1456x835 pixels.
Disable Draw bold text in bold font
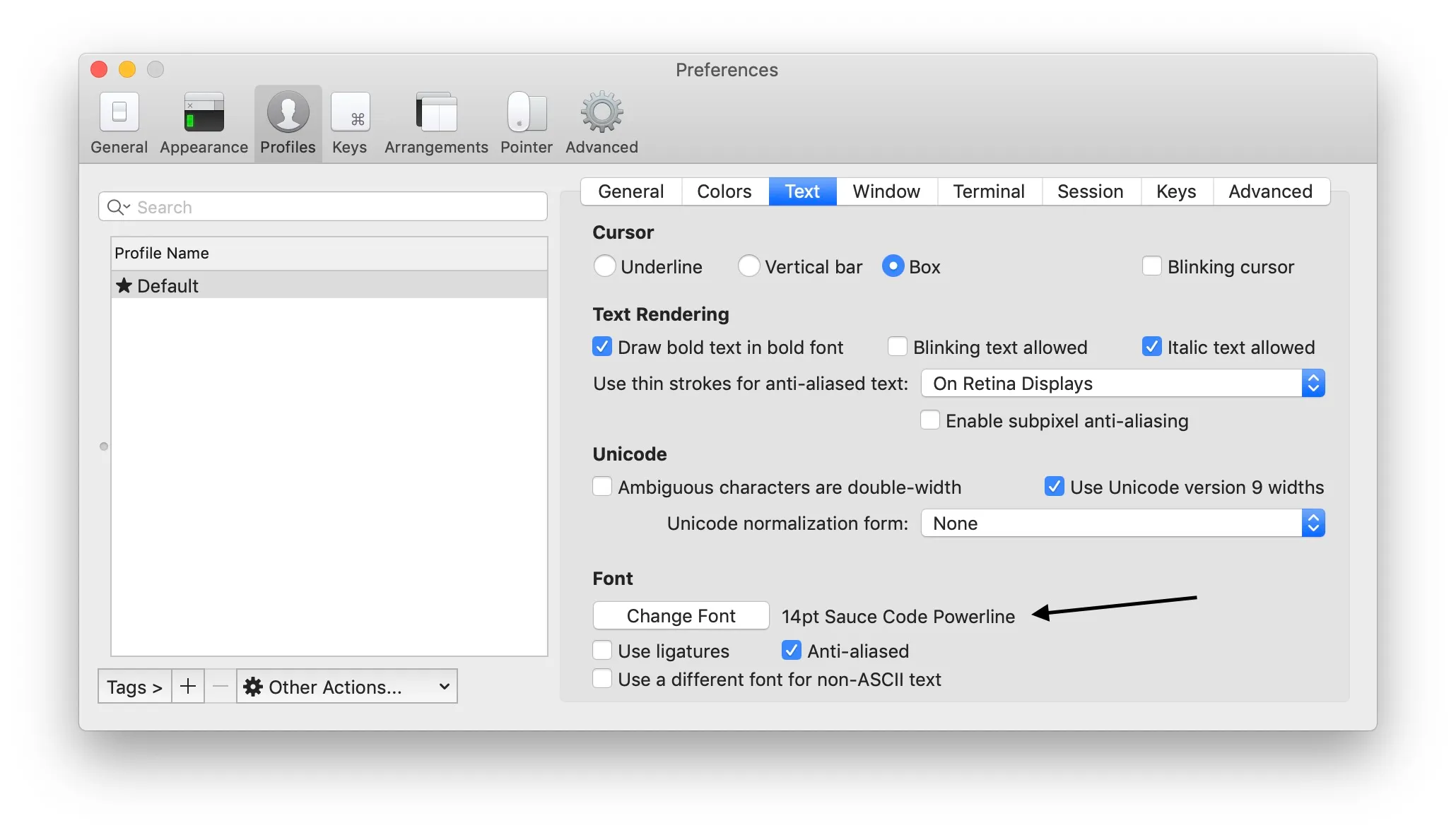coord(602,347)
